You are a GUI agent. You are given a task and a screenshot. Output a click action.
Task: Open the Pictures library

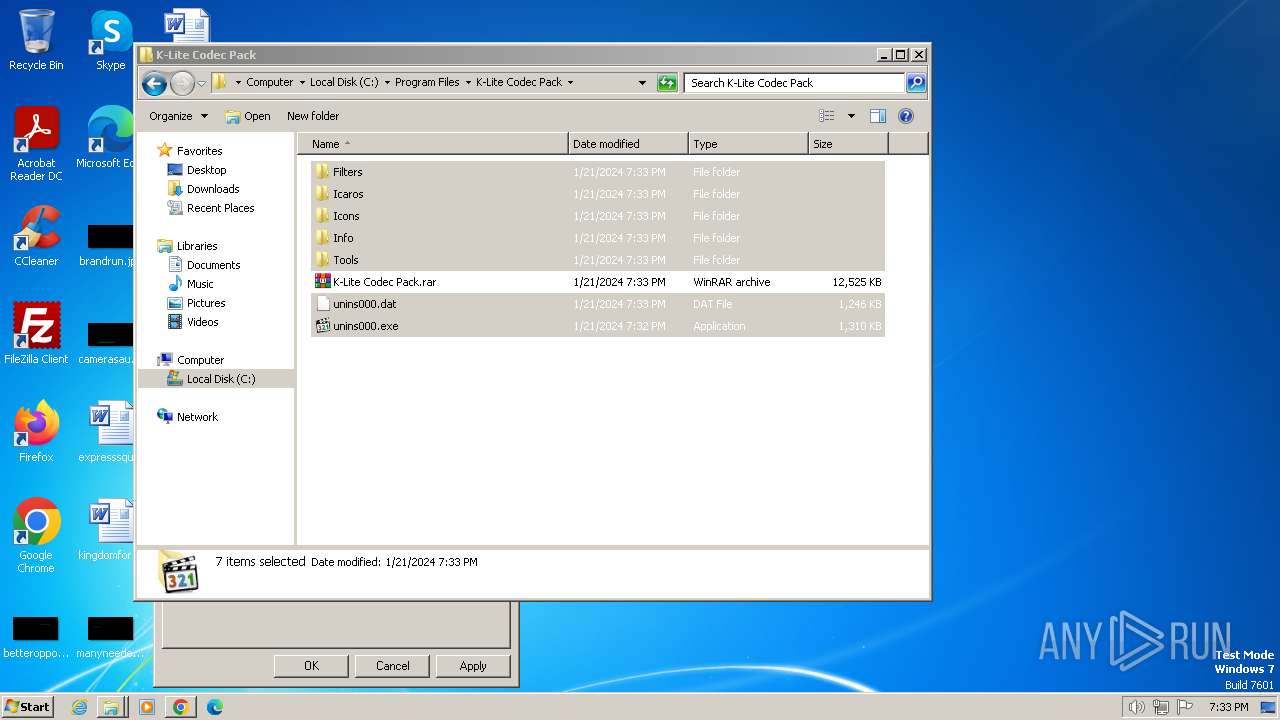(x=206, y=303)
